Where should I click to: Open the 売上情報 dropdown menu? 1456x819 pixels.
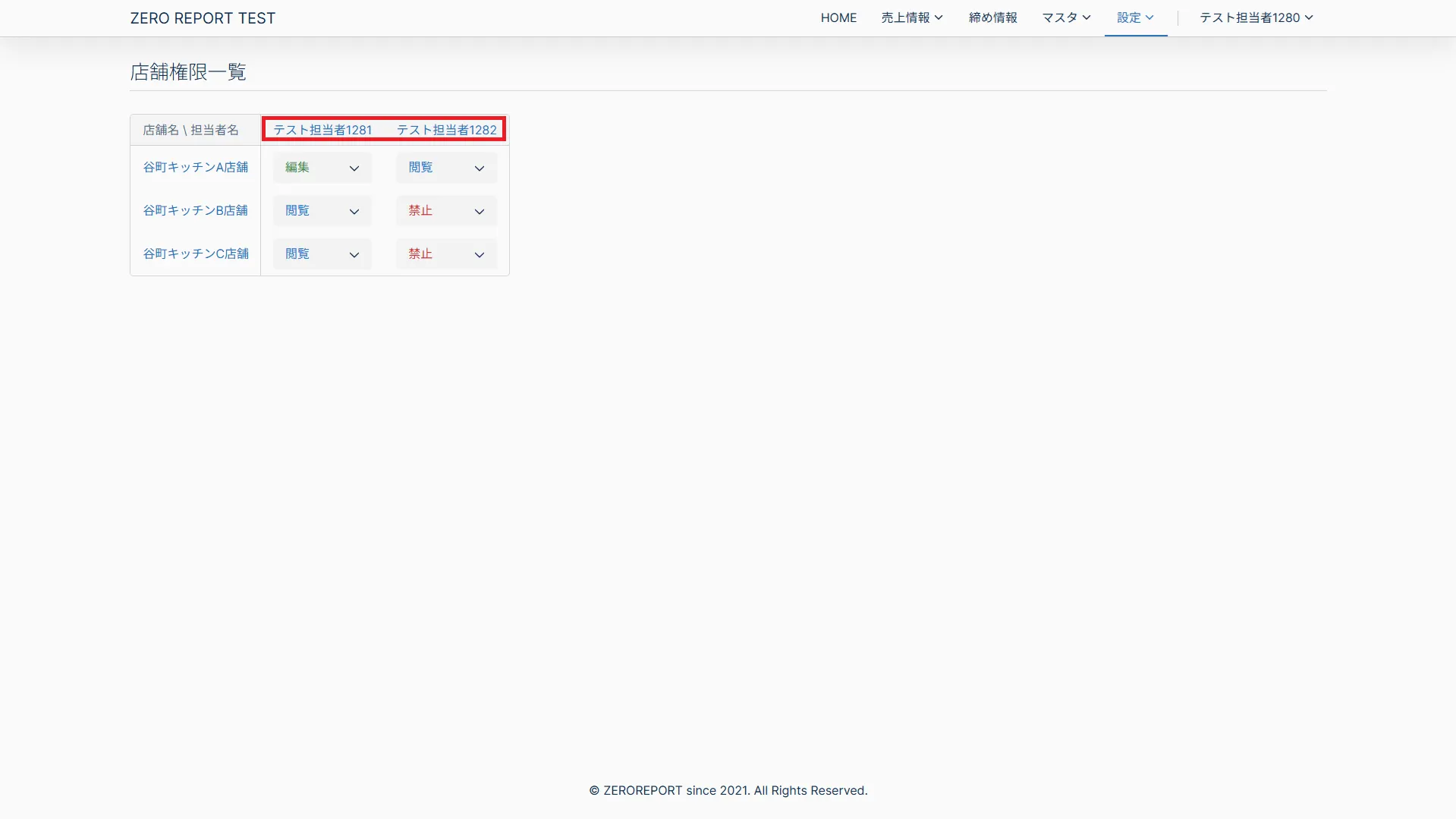[x=911, y=17]
